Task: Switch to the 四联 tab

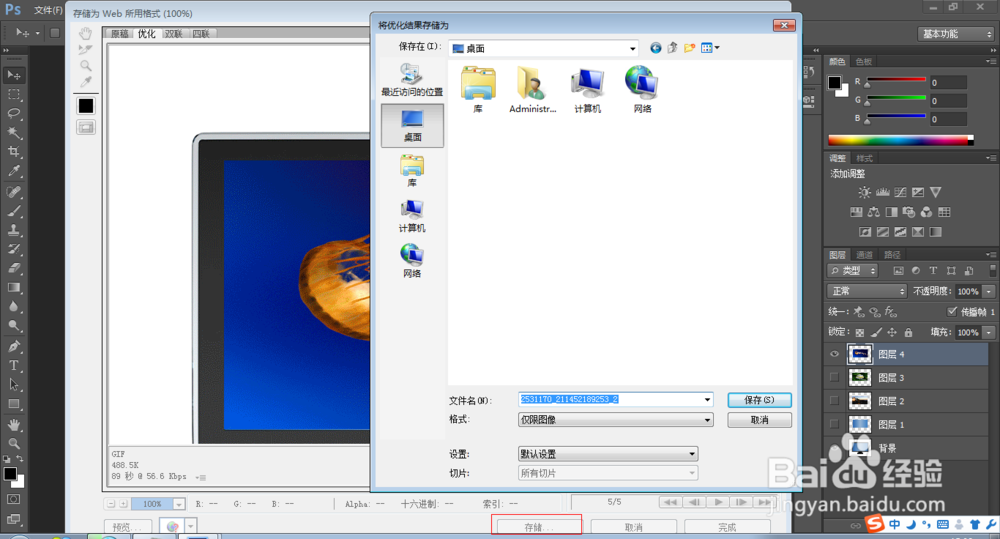Action: click(201, 34)
